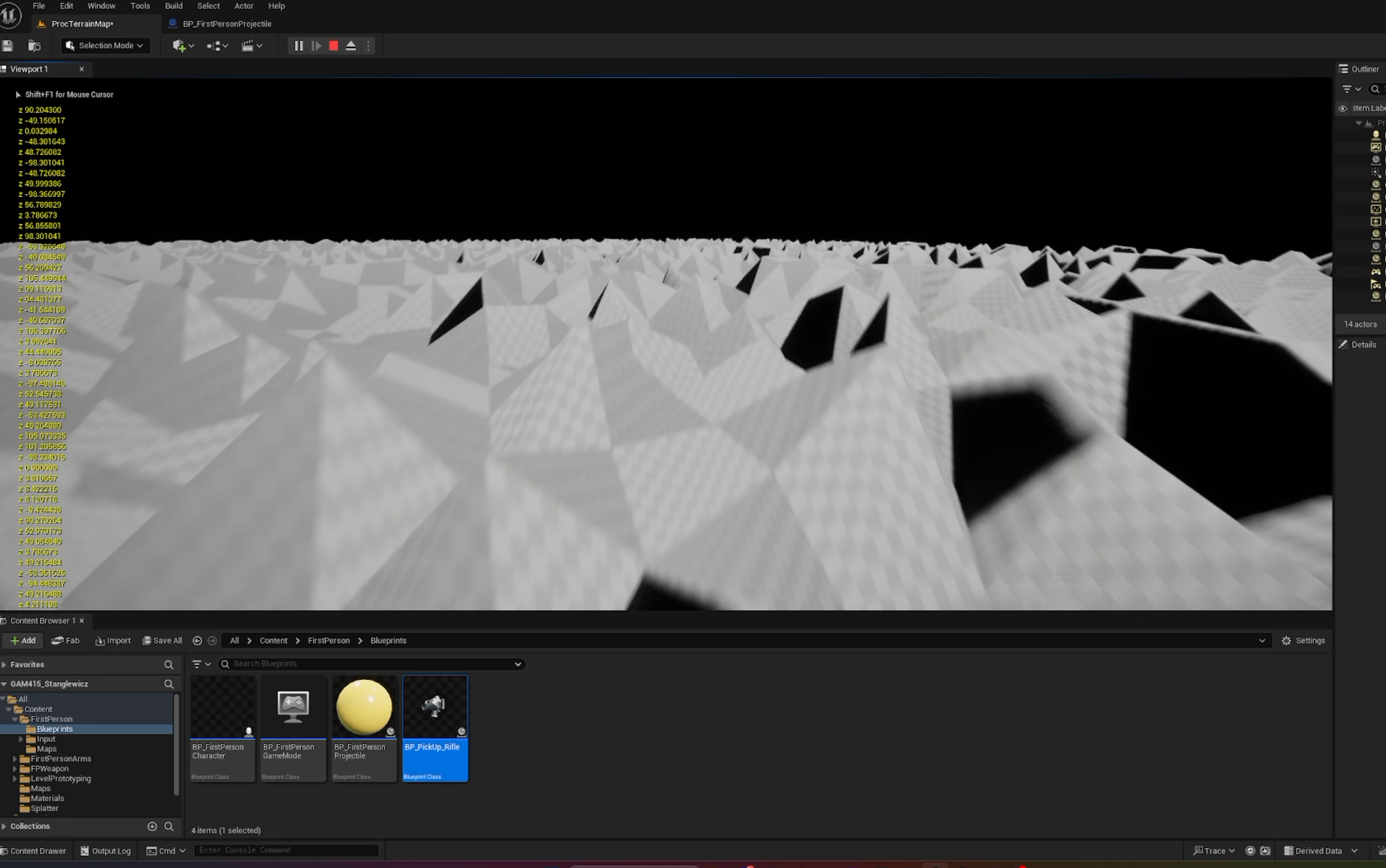Open the Tools menu

coord(140,6)
